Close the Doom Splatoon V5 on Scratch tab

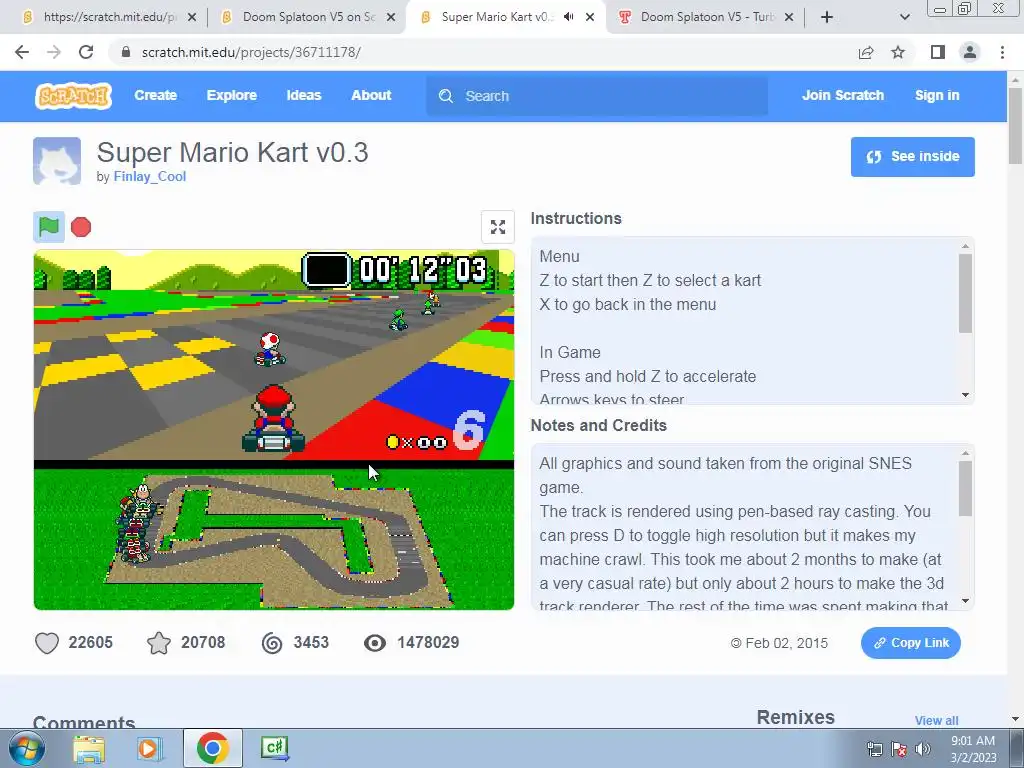(x=391, y=17)
